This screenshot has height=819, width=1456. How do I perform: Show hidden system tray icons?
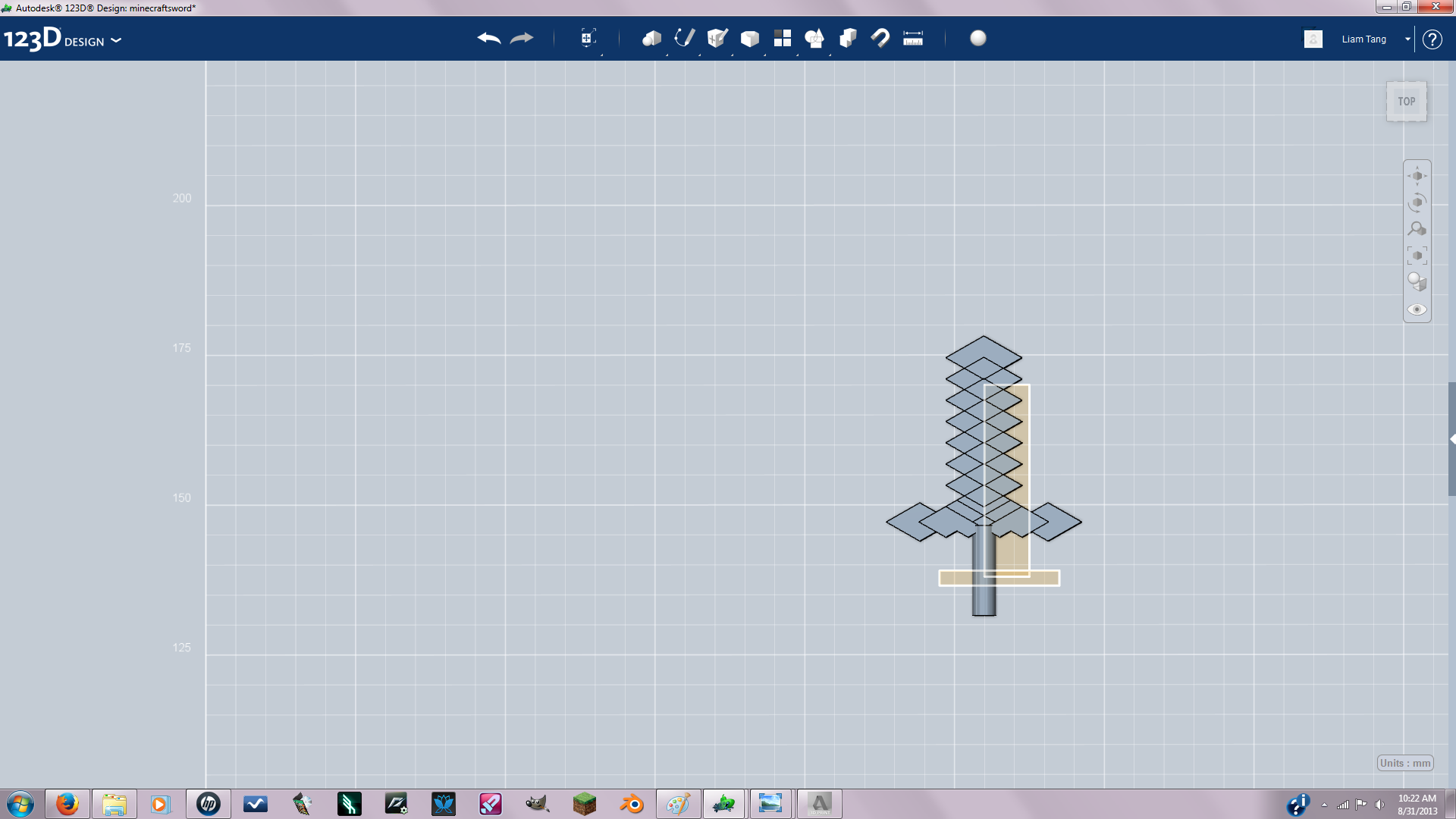tap(1324, 805)
